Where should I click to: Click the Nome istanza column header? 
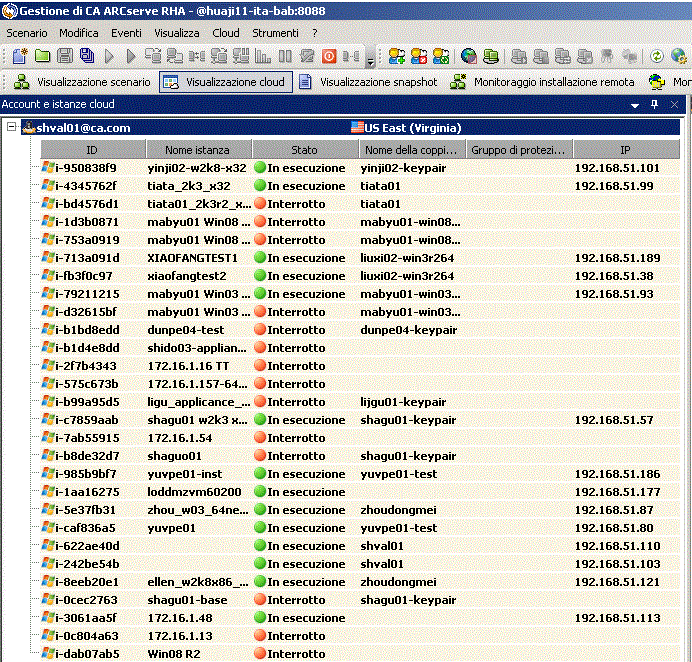pos(197,150)
